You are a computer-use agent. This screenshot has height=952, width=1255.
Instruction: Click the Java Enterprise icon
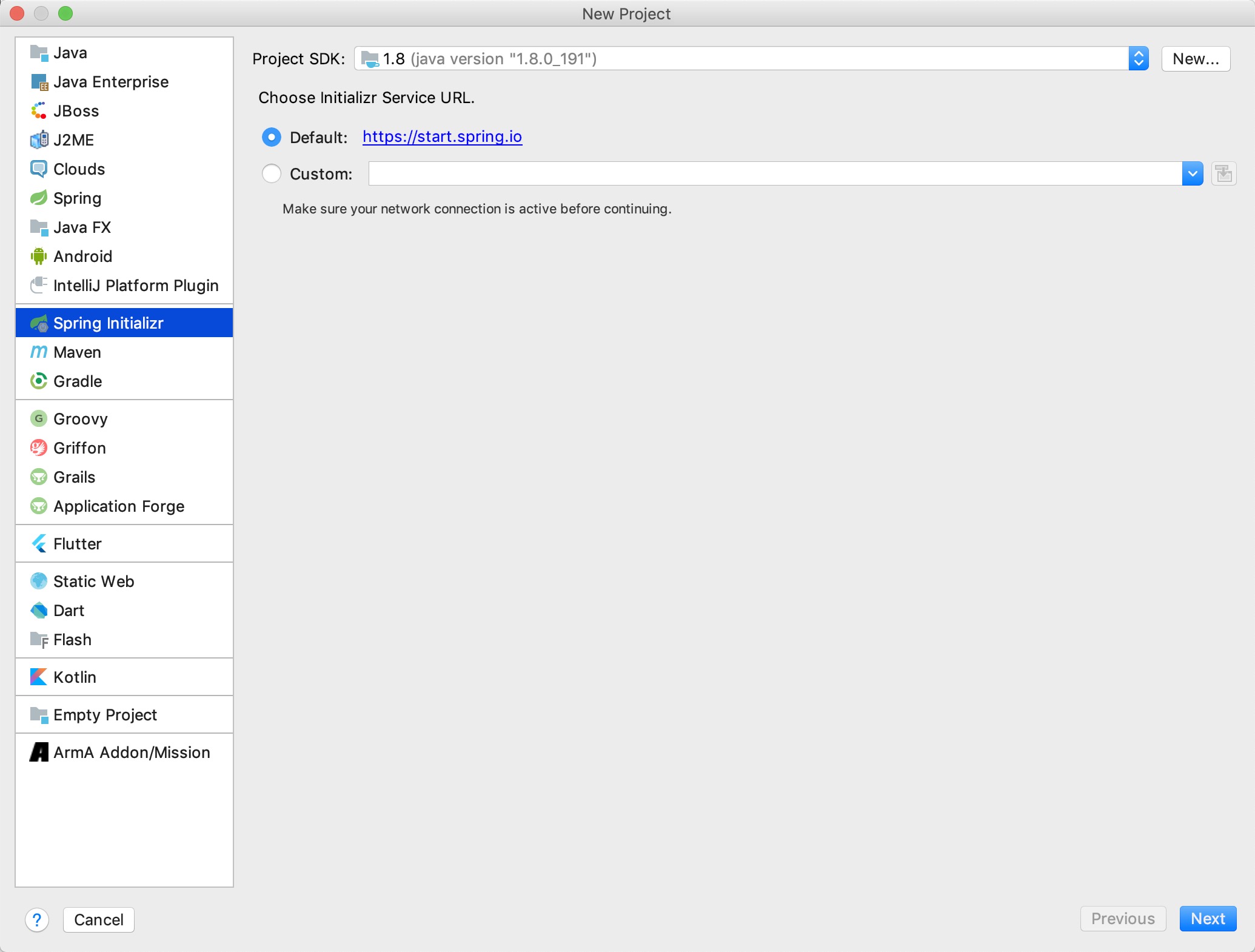[x=39, y=82]
